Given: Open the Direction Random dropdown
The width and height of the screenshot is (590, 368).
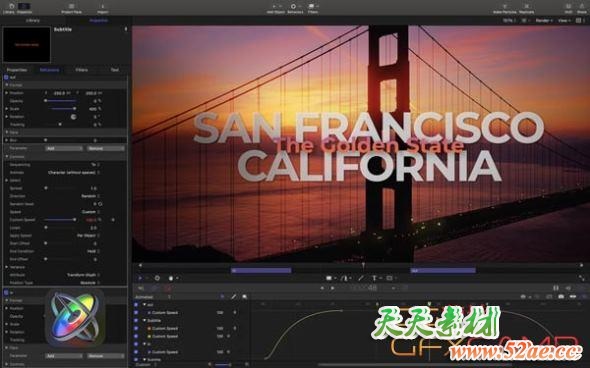Looking at the screenshot, I should point(90,196).
